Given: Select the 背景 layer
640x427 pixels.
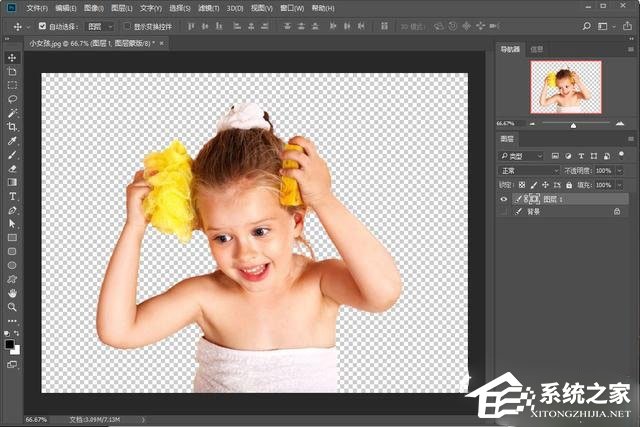Looking at the screenshot, I should (533, 213).
